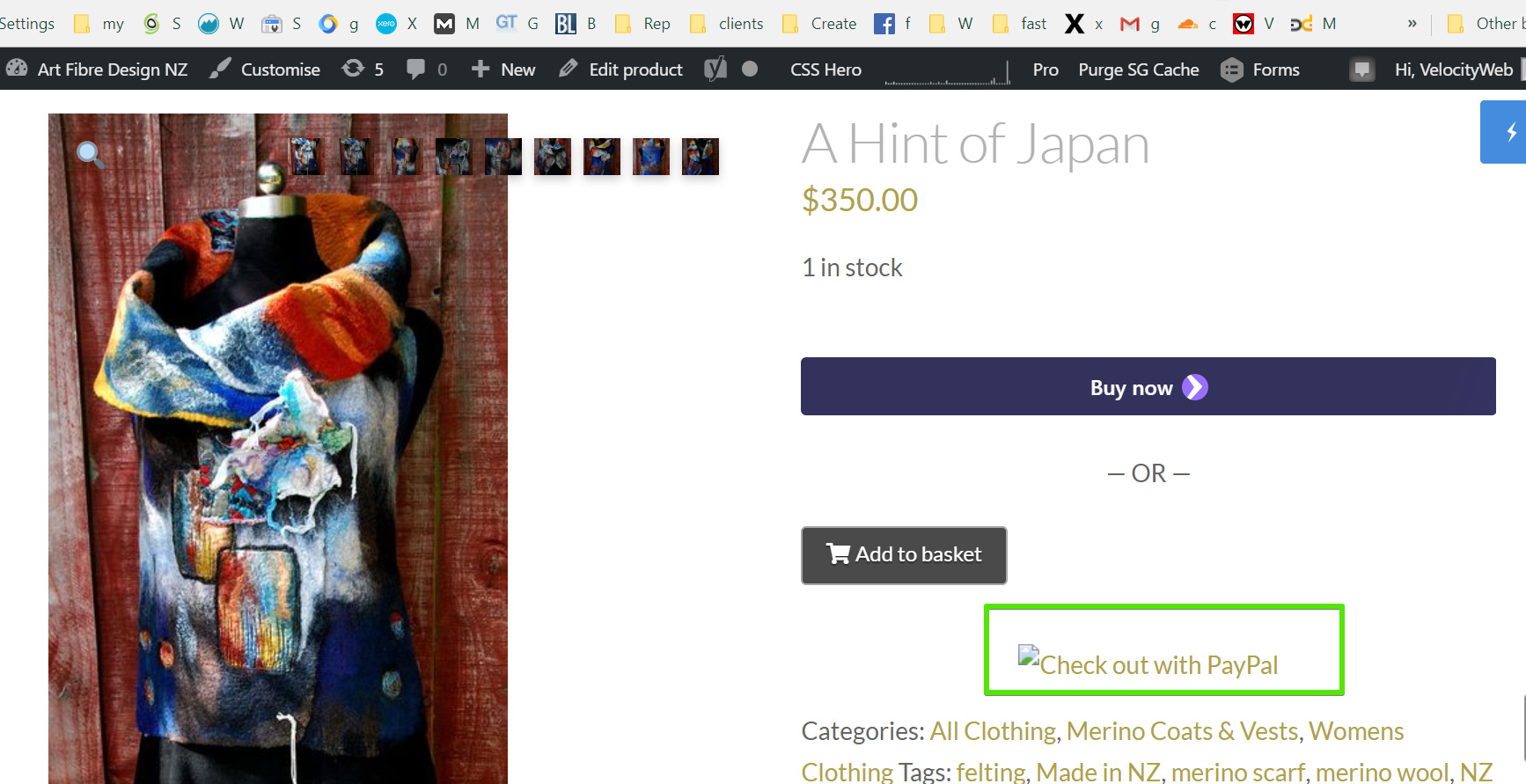This screenshot has height=784, width=1526.
Task: Open the New menu in admin bar
Action: (x=503, y=70)
